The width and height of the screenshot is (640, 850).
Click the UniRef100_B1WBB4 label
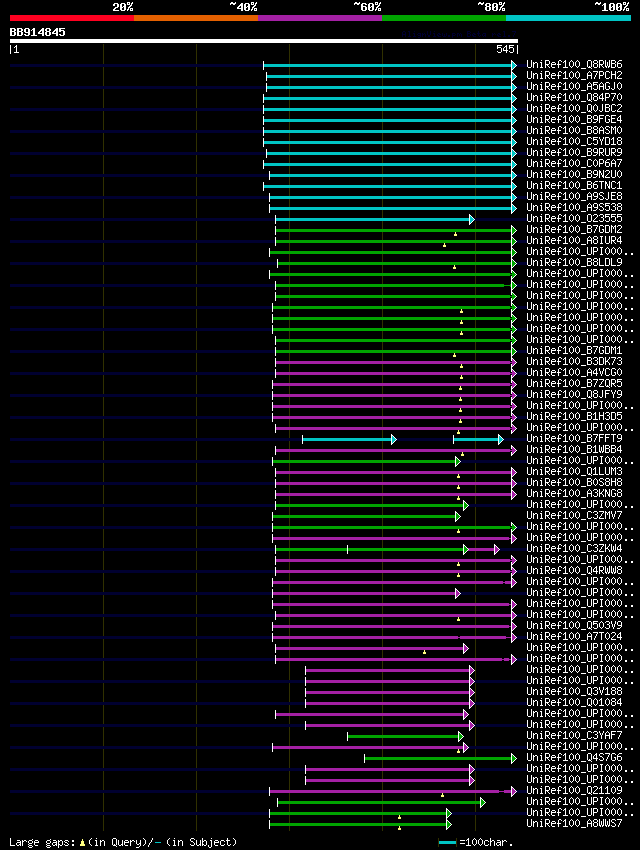click(x=574, y=449)
